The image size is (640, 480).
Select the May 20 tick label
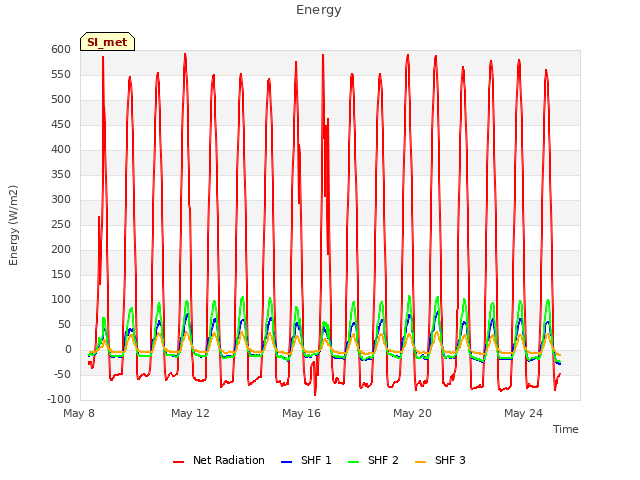coord(412,413)
